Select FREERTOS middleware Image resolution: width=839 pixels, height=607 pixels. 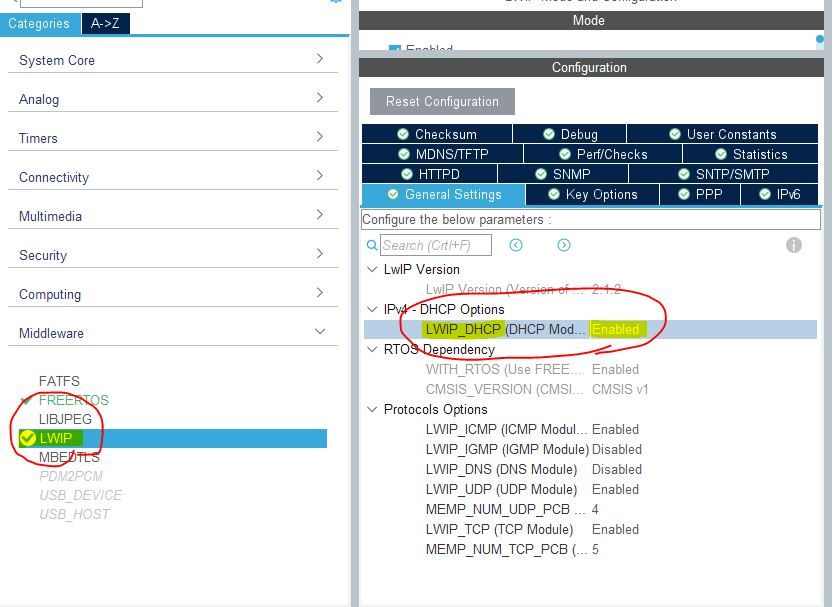73,400
